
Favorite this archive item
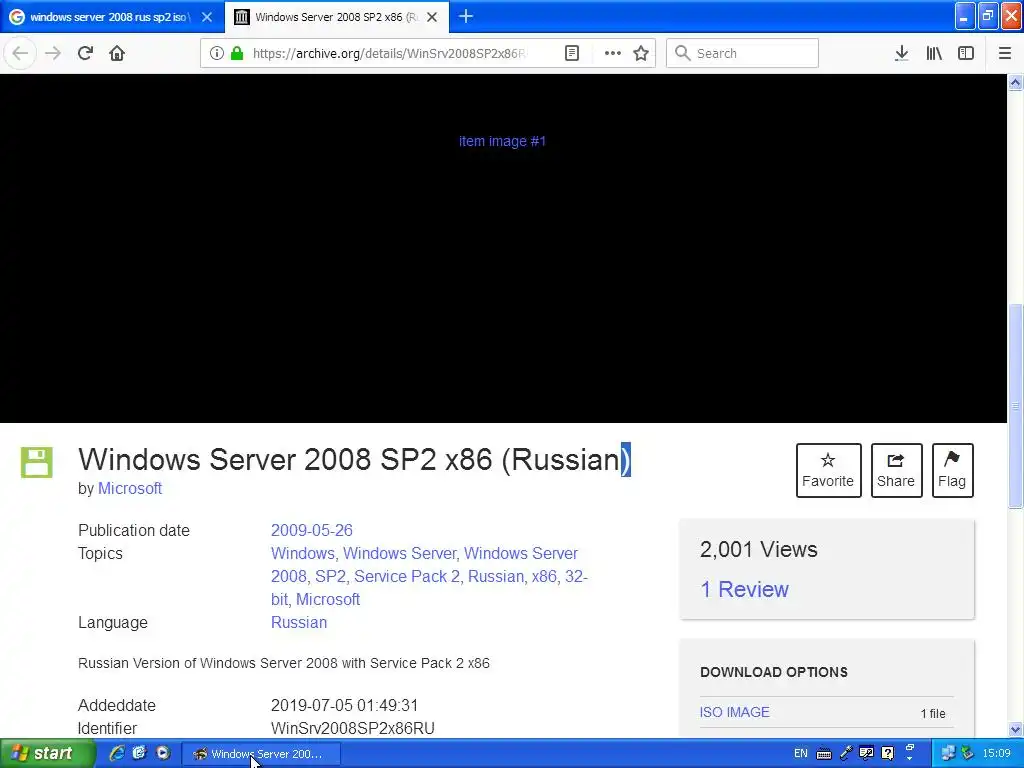828,470
